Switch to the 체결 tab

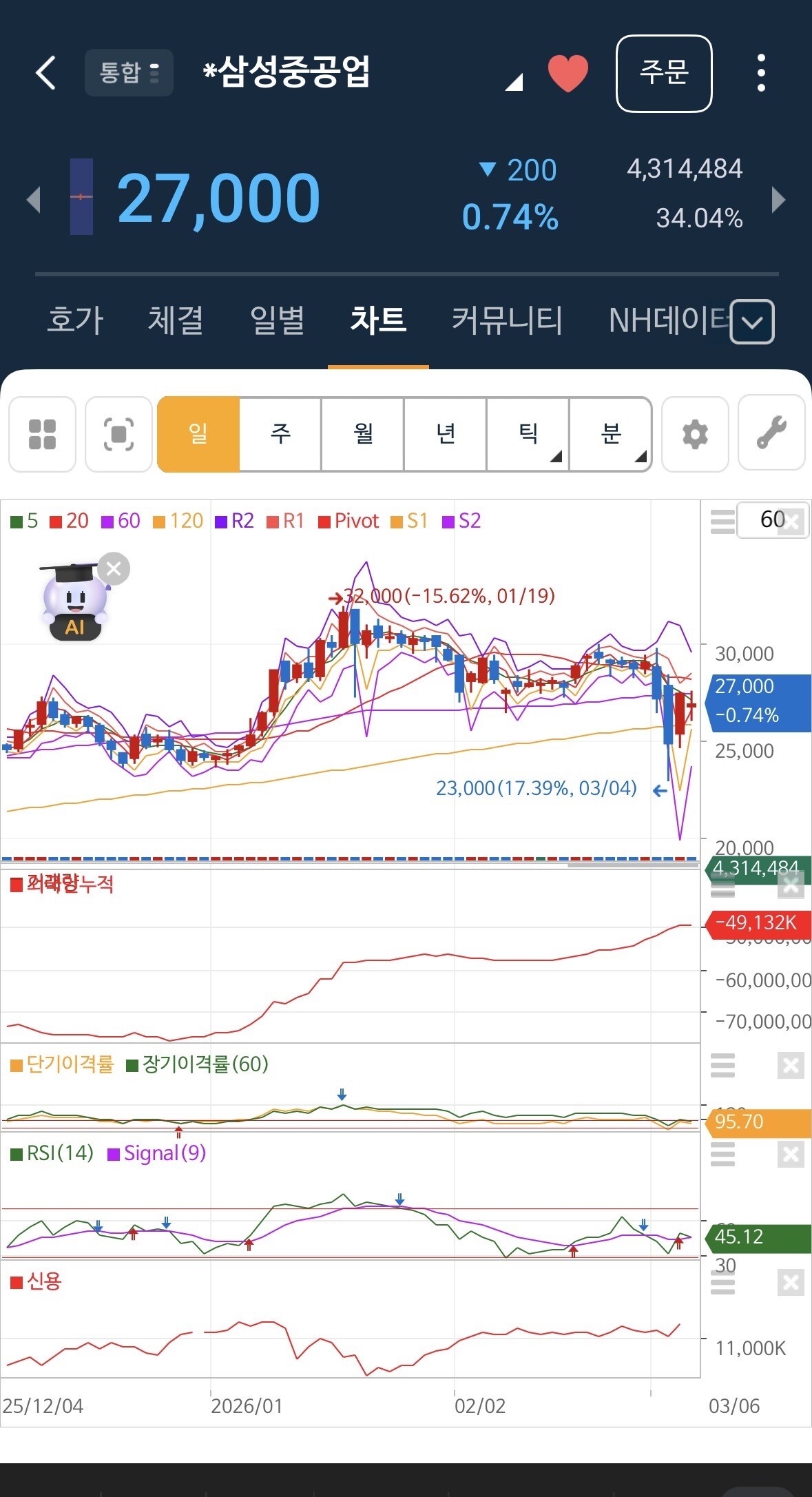coord(176,320)
